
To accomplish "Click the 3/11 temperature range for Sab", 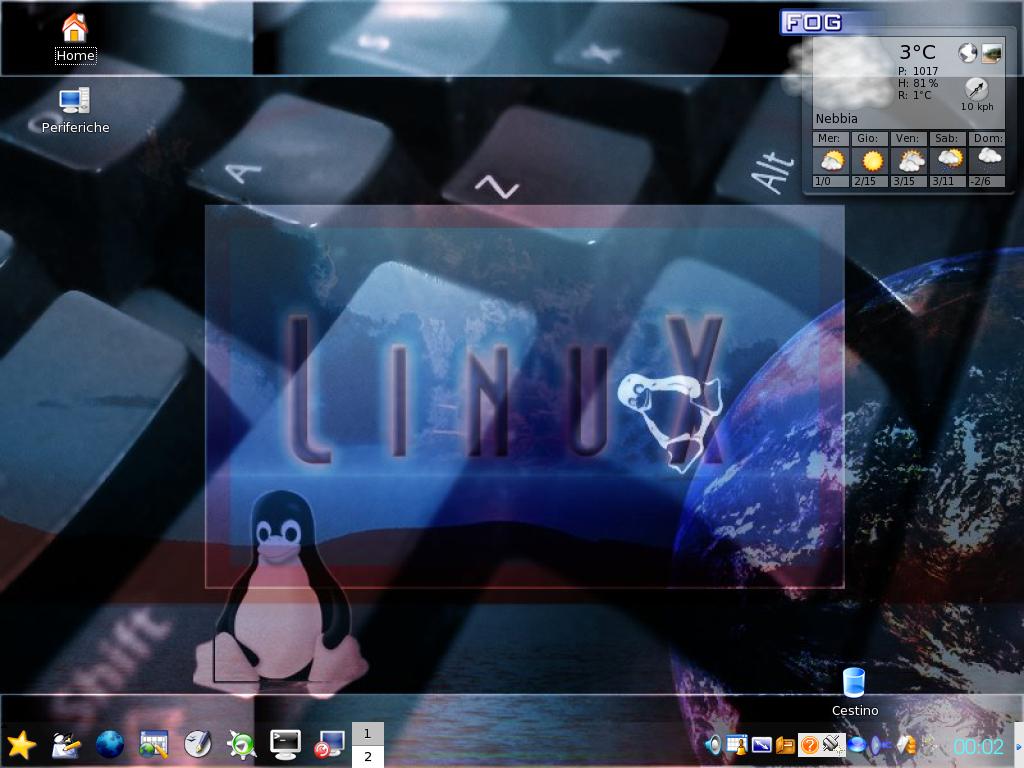I will pos(943,182).
